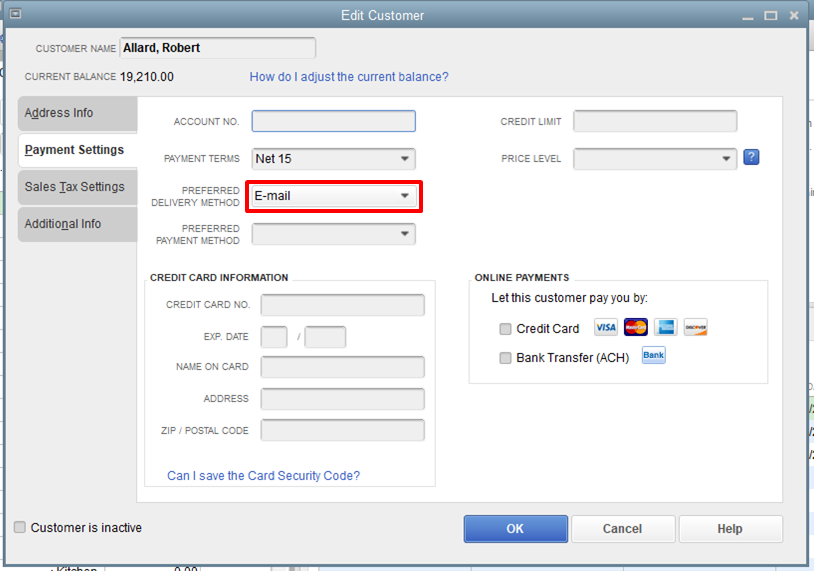The image size is (814, 571).
Task: Click the Discover card icon
Action: (696, 328)
